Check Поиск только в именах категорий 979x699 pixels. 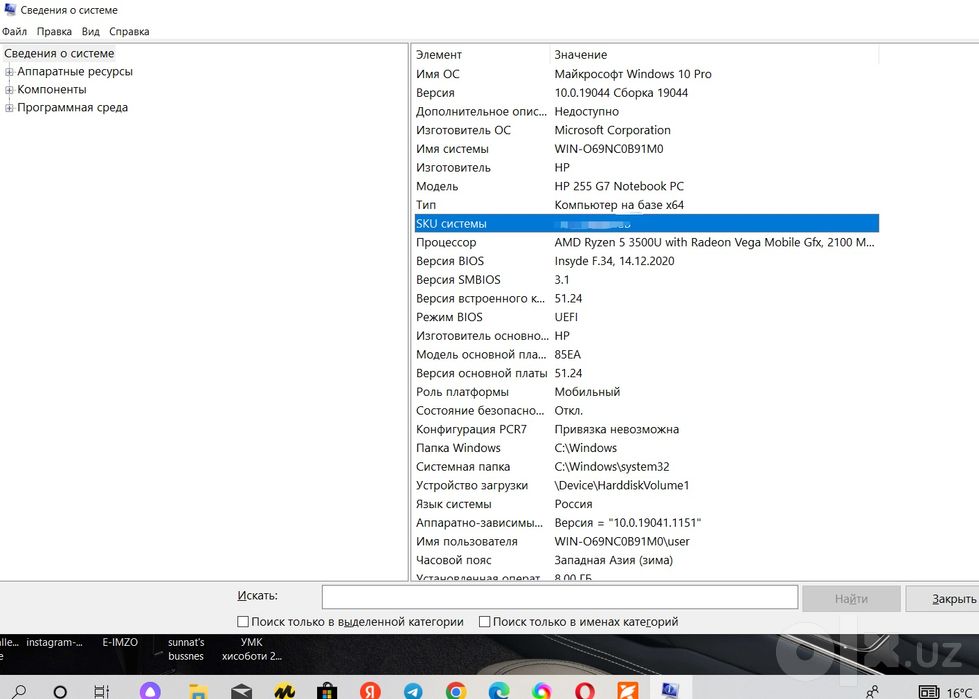tap(485, 622)
